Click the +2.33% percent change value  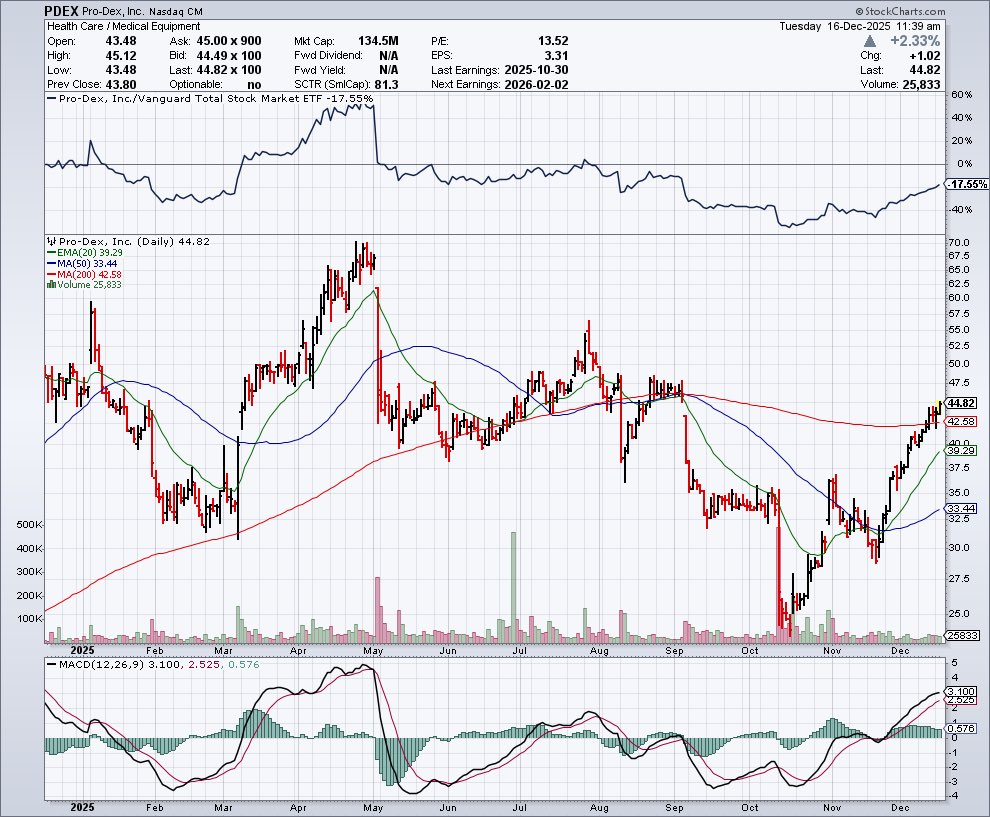pyautogui.click(x=915, y=41)
